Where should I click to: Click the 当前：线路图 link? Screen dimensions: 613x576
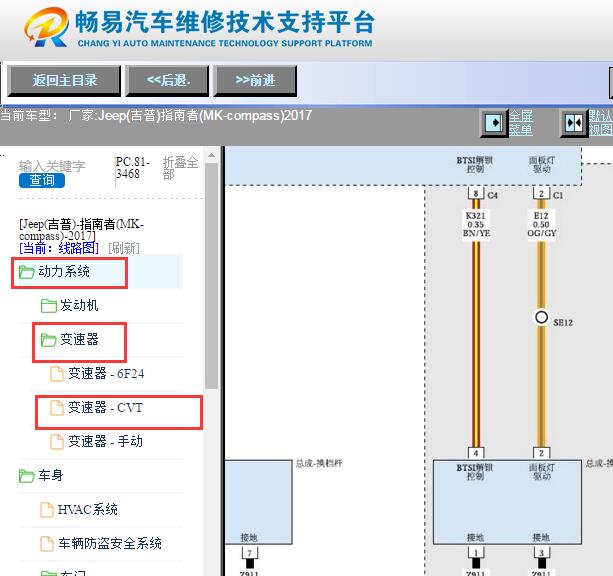pyautogui.click(x=59, y=248)
